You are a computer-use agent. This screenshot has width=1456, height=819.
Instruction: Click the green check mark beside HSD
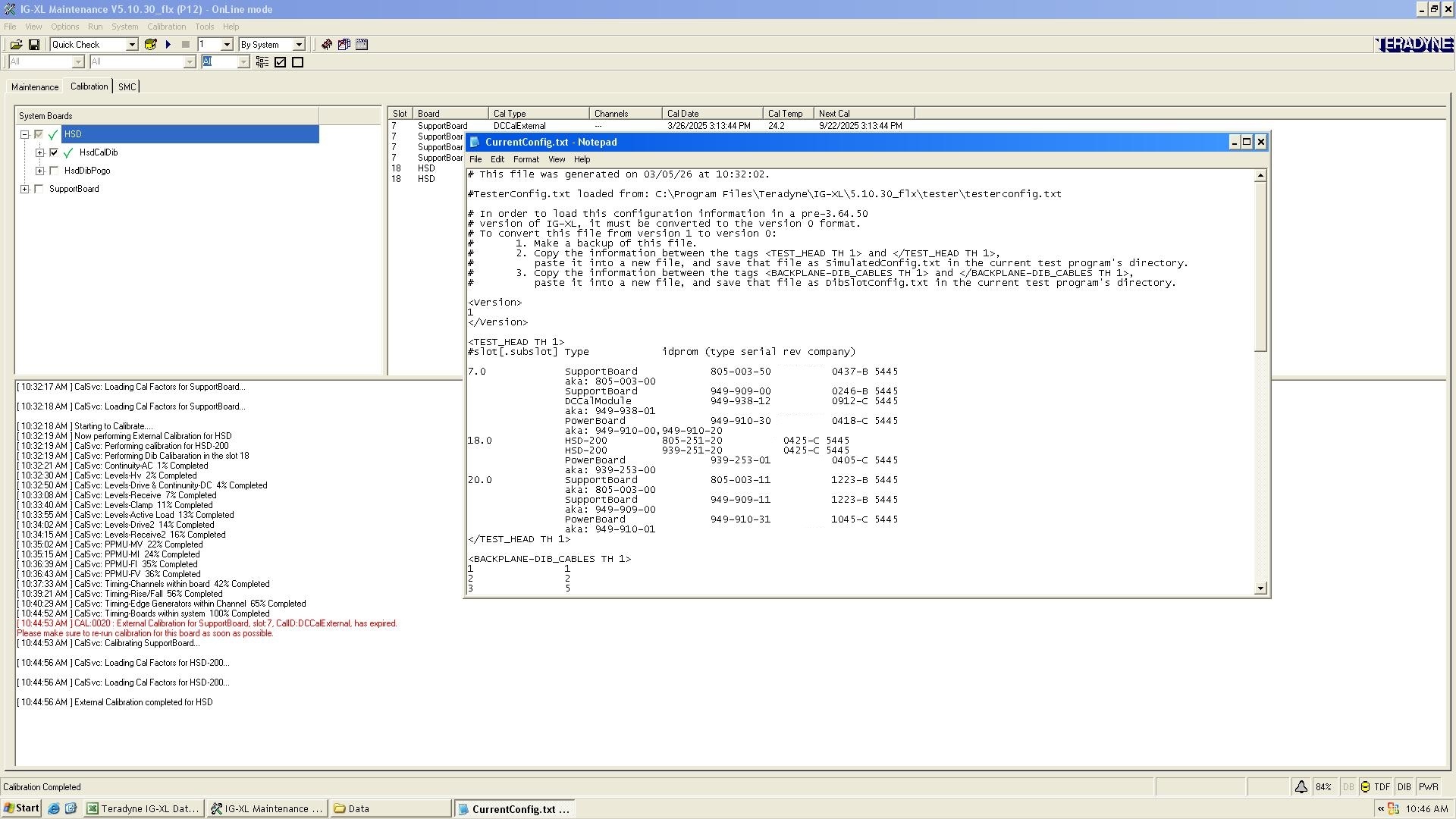pyautogui.click(x=53, y=135)
